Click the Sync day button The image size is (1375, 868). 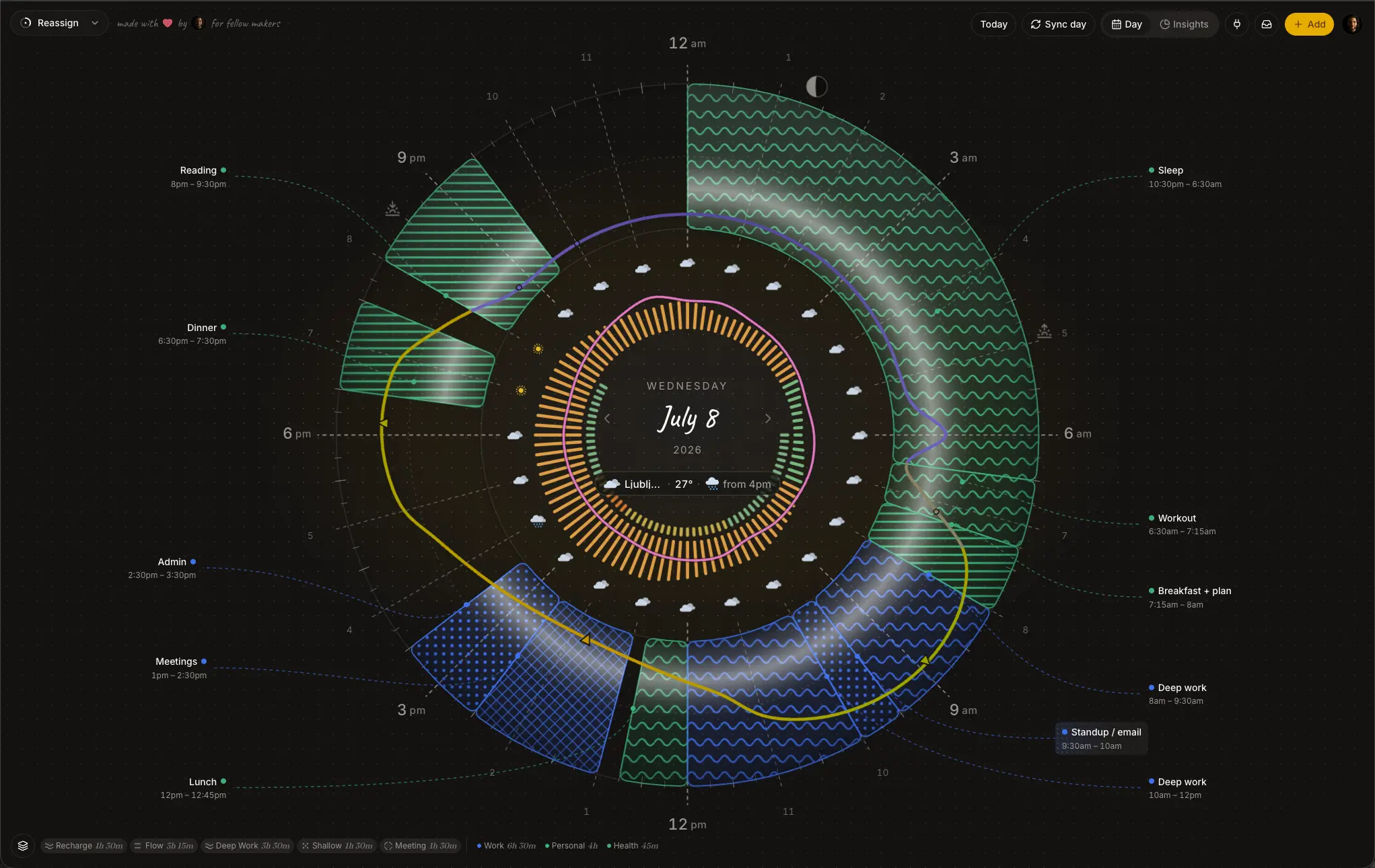1058,24
